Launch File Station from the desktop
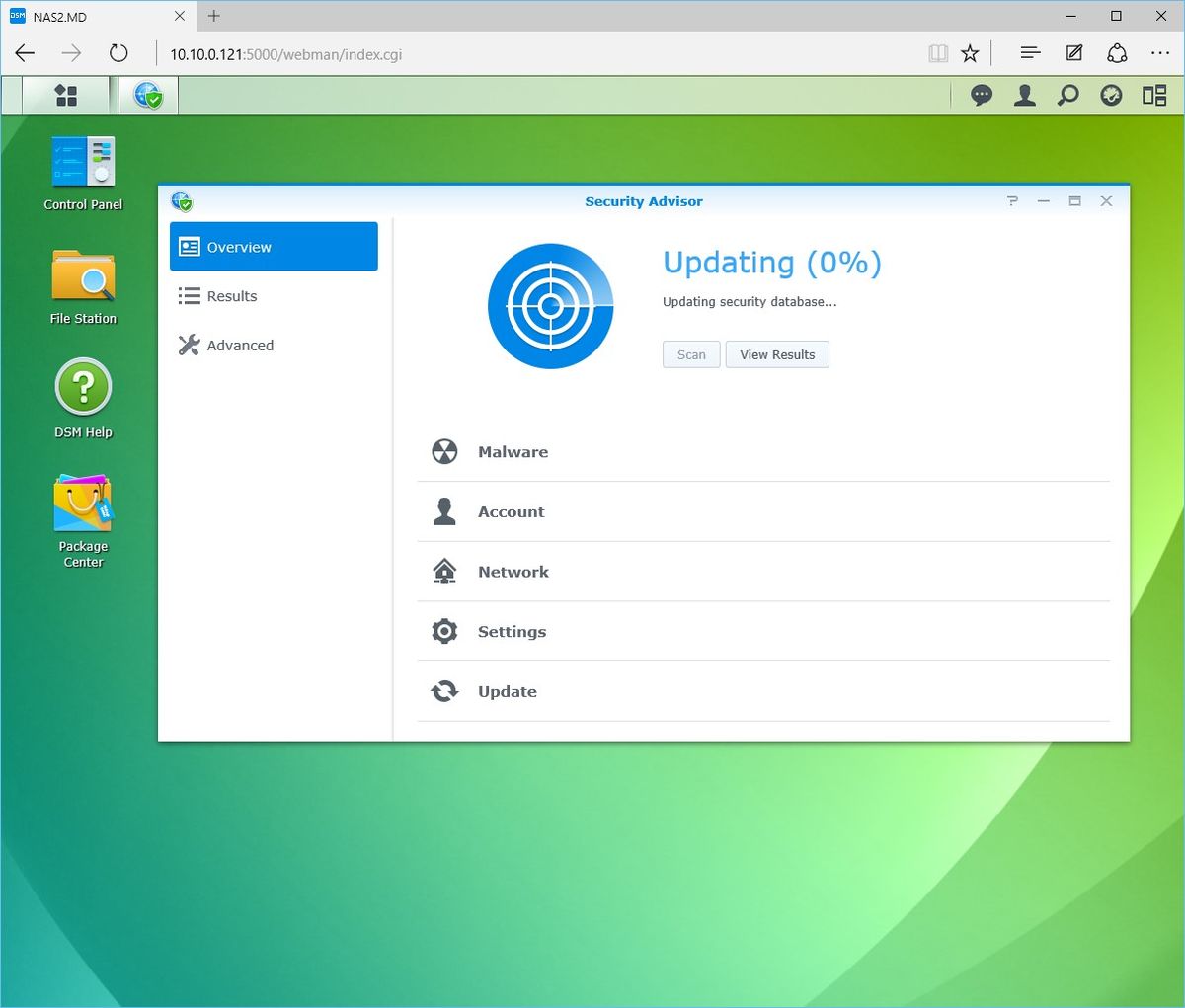This screenshot has height=1008, width=1185. coord(83,287)
